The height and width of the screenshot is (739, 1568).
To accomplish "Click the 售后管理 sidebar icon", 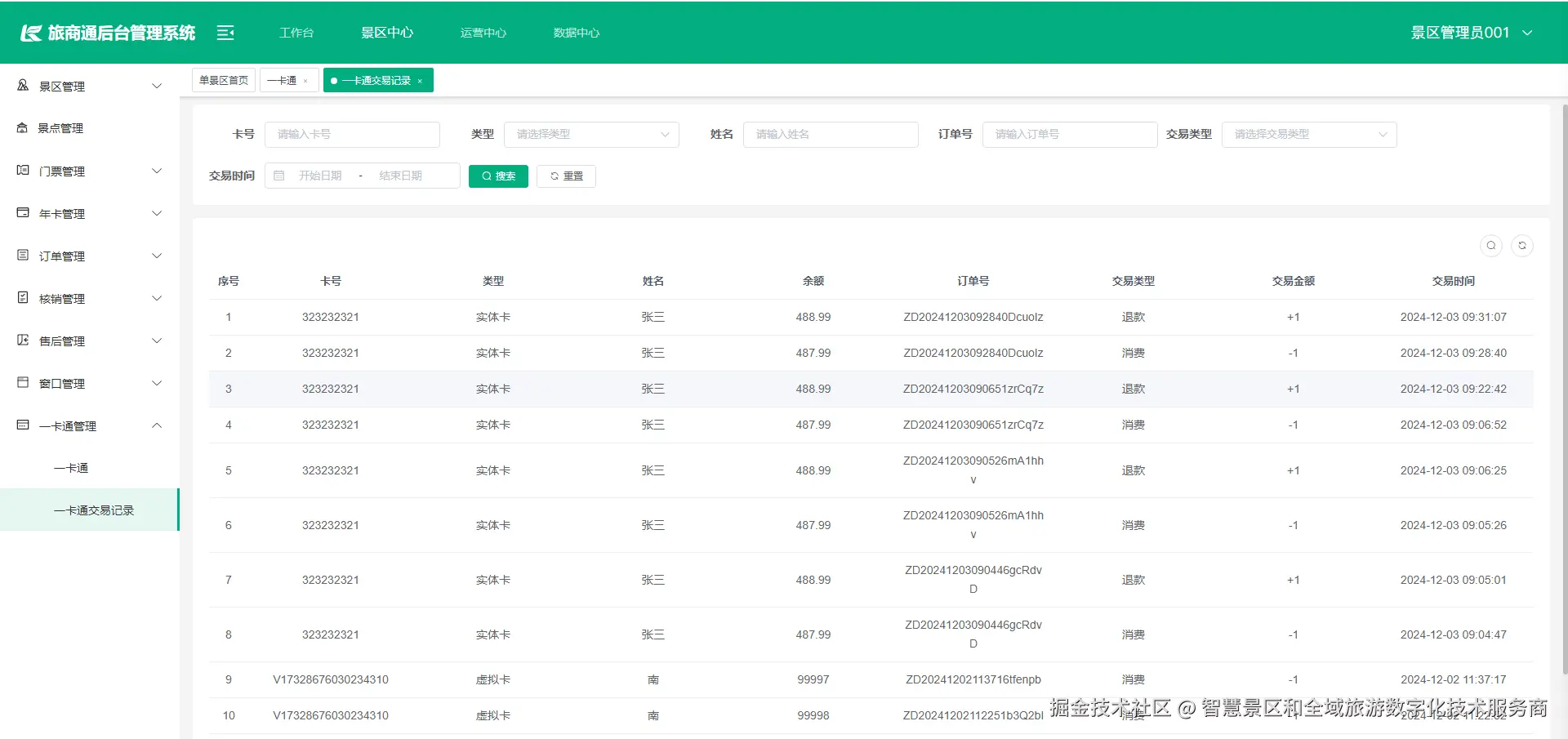I will (x=23, y=340).
